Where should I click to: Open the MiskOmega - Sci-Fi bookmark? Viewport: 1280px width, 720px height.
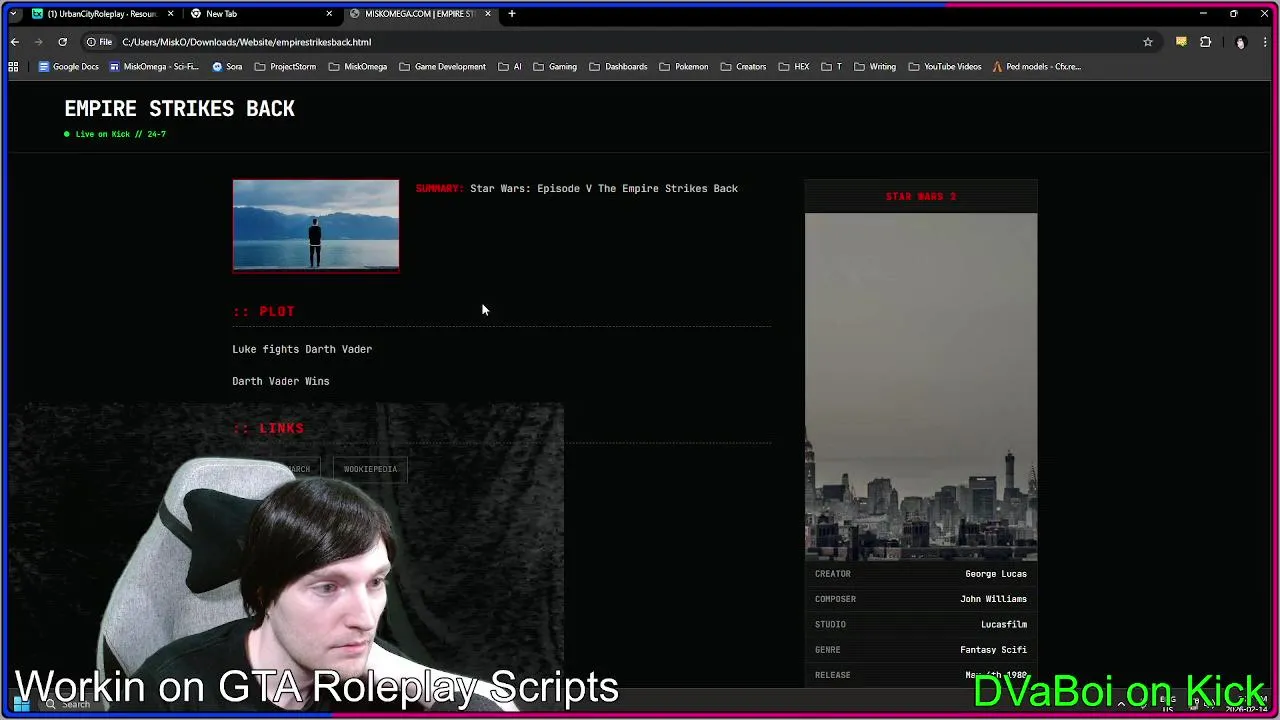pos(154,67)
